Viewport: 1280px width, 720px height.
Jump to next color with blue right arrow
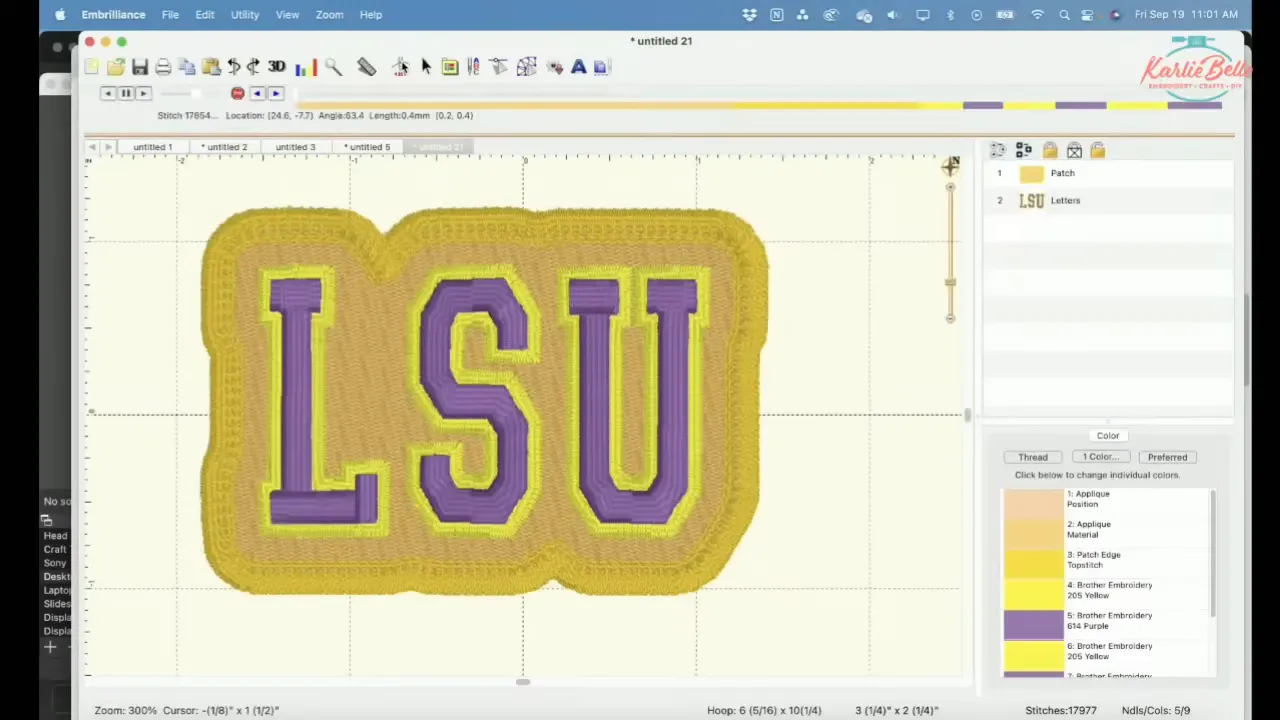pyautogui.click(x=276, y=93)
